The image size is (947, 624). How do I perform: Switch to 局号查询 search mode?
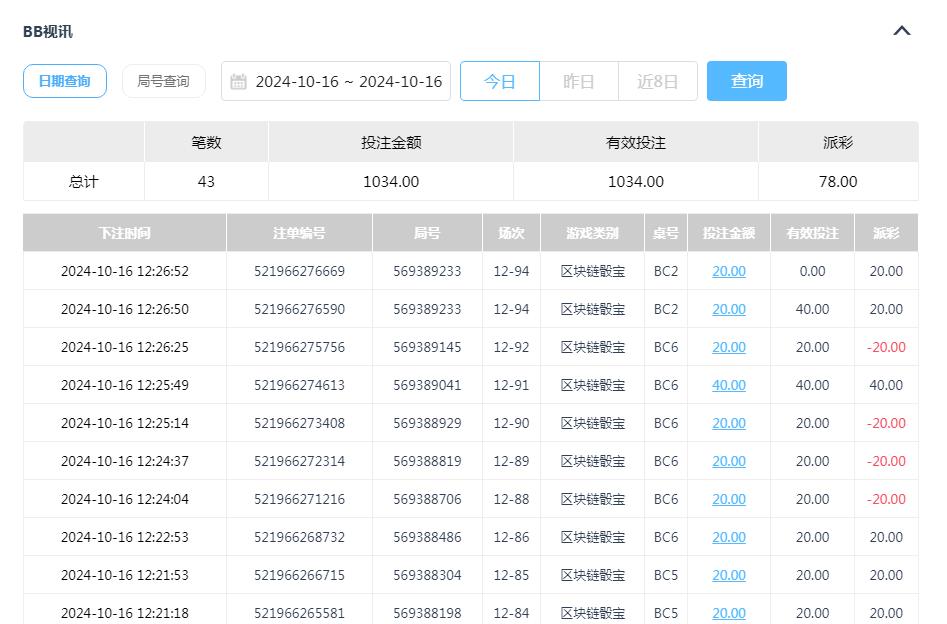tap(163, 81)
